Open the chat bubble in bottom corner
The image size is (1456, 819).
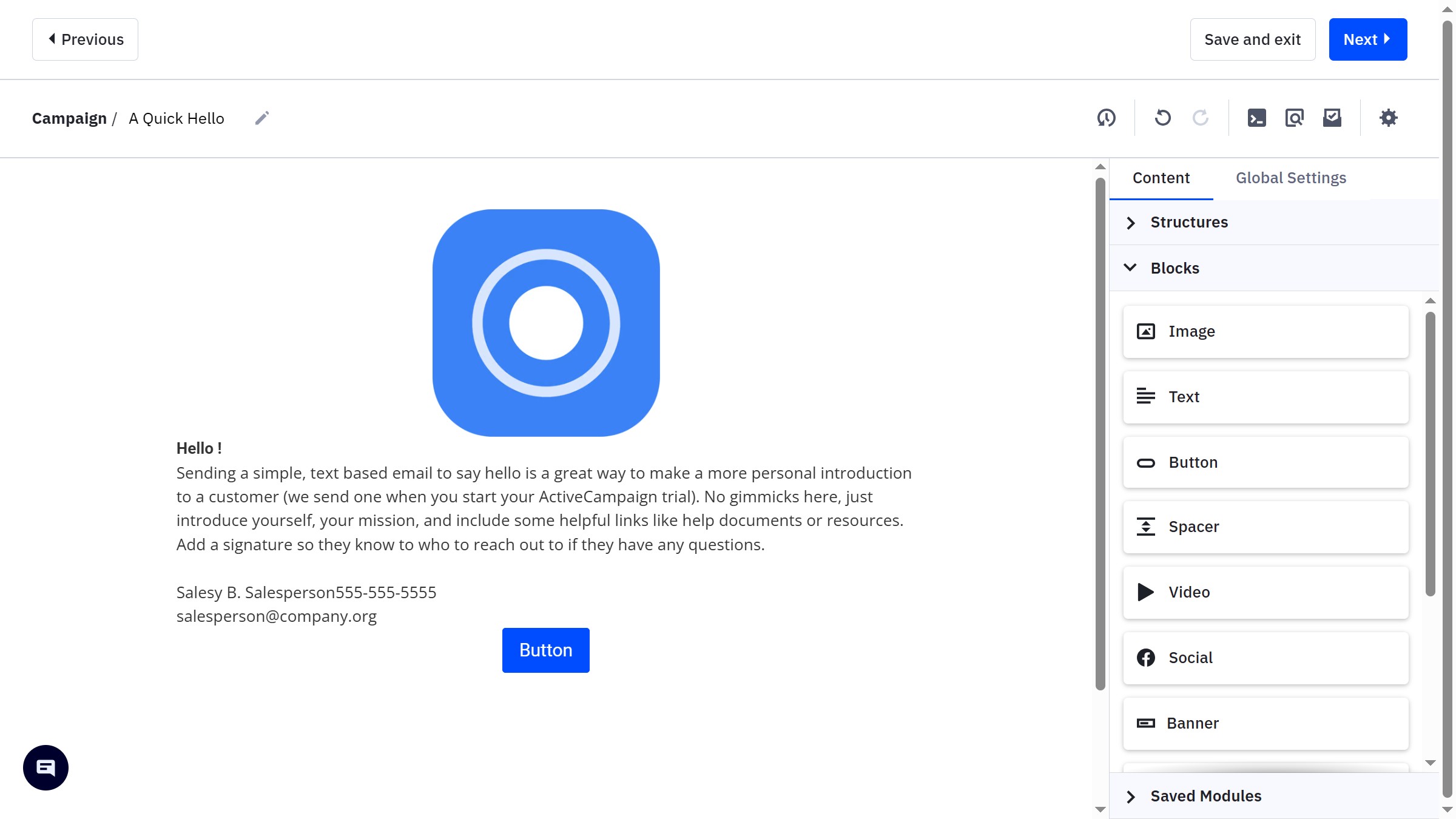pos(45,767)
